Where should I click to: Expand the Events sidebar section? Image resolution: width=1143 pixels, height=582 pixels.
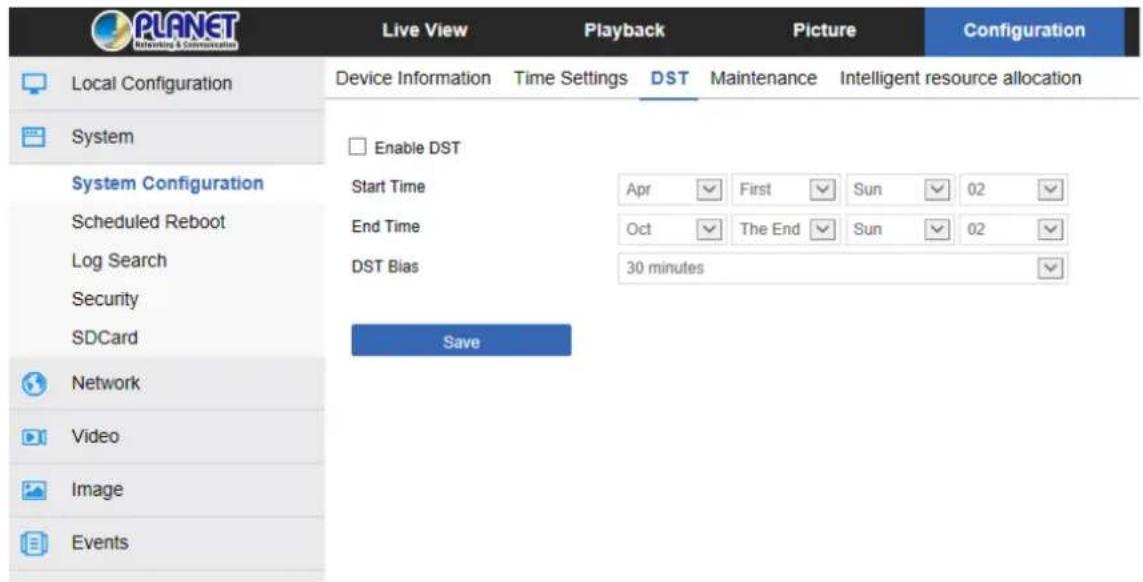click(167, 543)
